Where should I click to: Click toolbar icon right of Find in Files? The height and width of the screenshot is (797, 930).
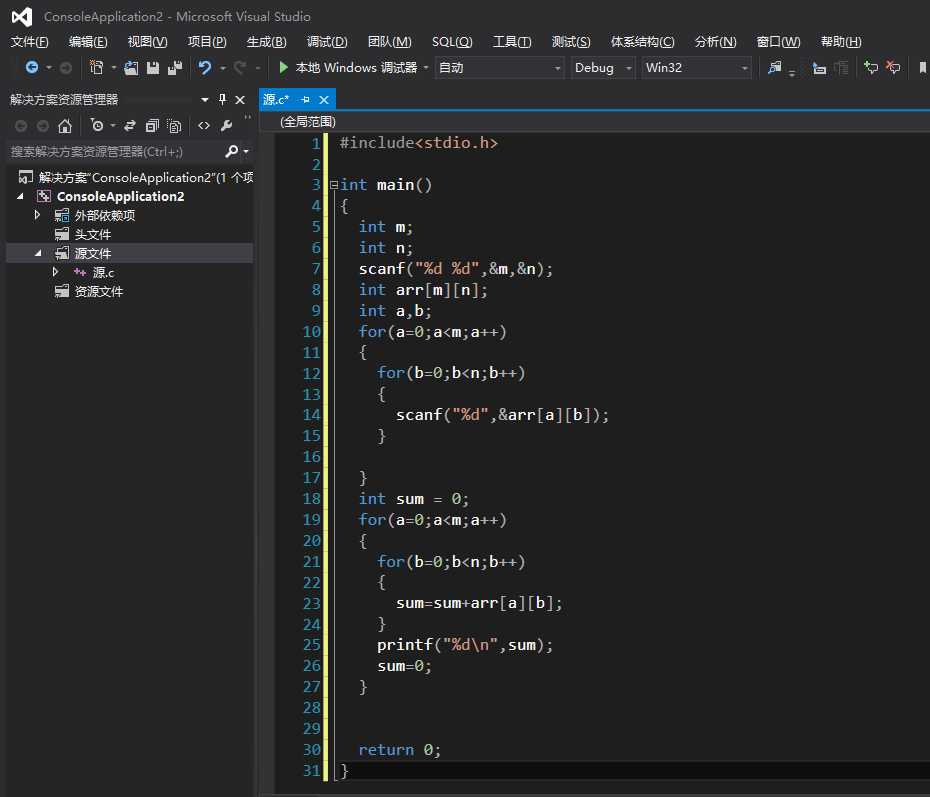pos(819,68)
